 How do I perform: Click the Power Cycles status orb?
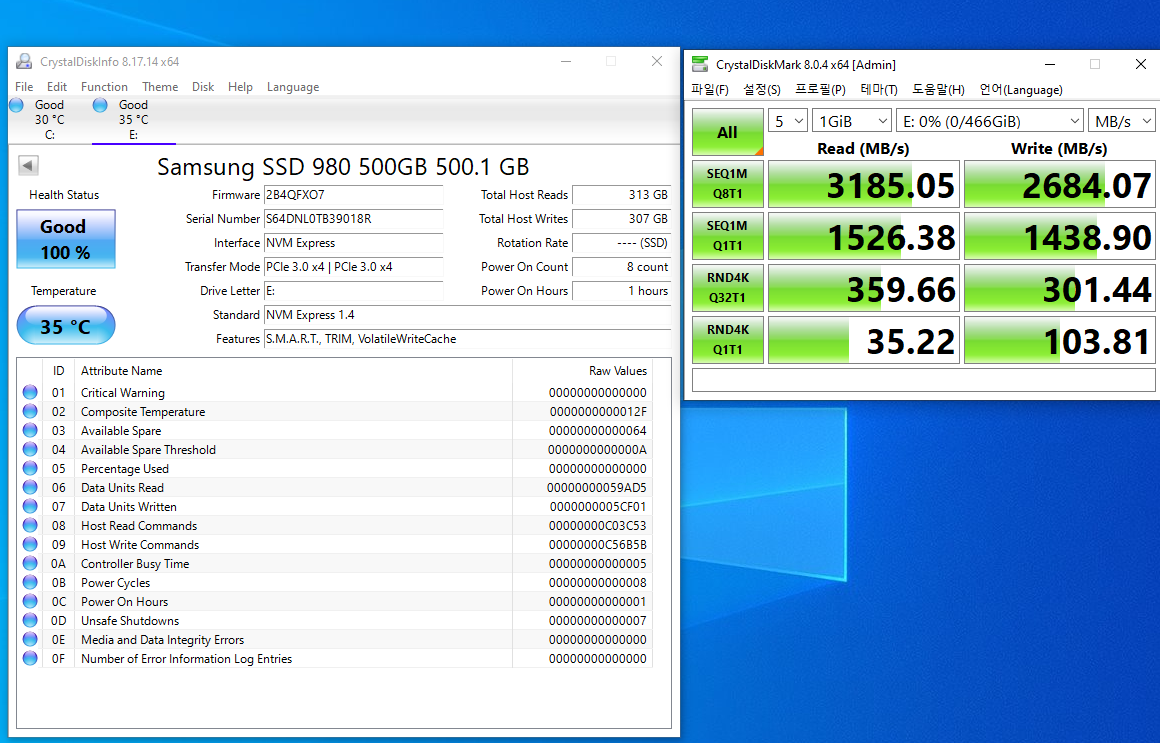(30, 582)
